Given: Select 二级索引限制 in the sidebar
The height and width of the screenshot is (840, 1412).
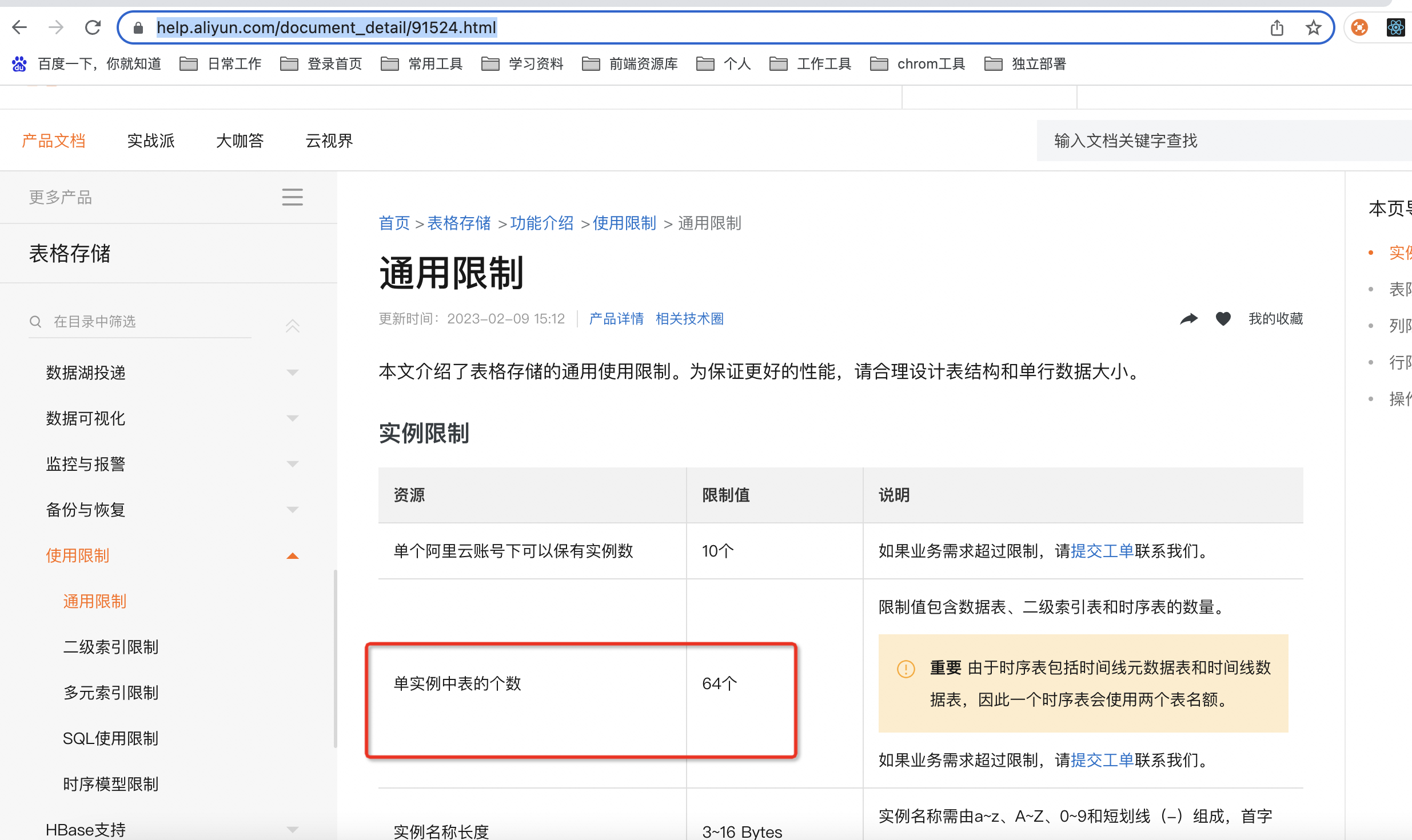Looking at the screenshot, I should 111,647.
